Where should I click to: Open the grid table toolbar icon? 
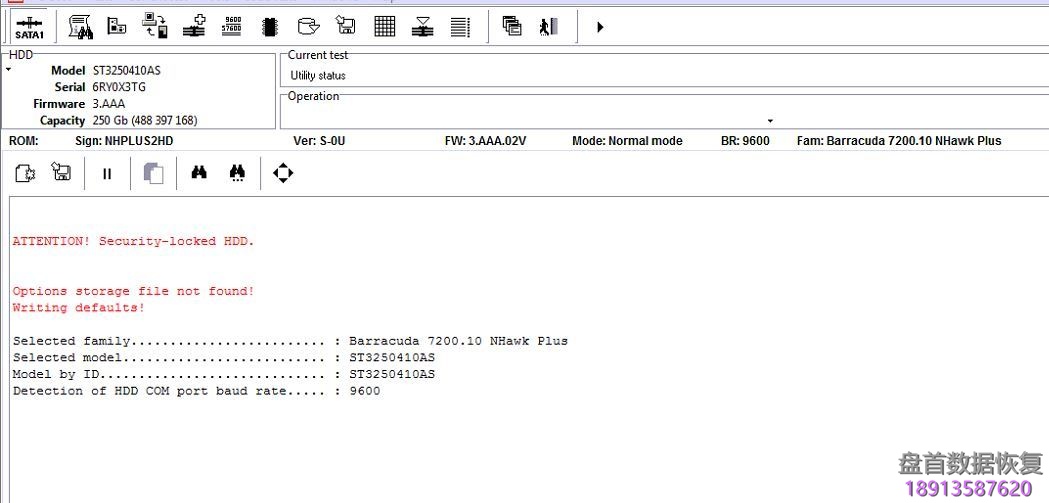[385, 27]
